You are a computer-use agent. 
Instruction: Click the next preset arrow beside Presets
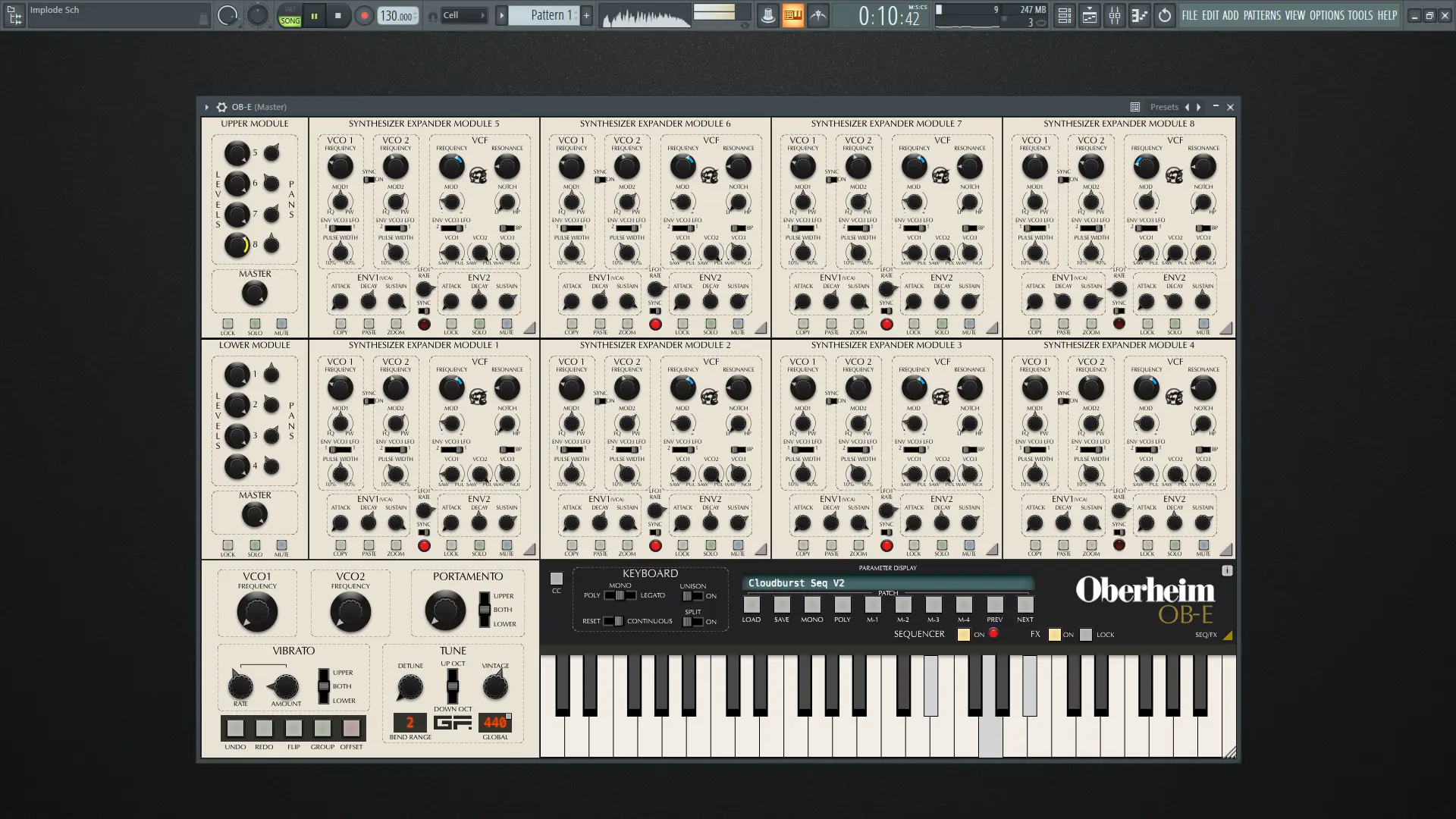click(x=1199, y=107)
